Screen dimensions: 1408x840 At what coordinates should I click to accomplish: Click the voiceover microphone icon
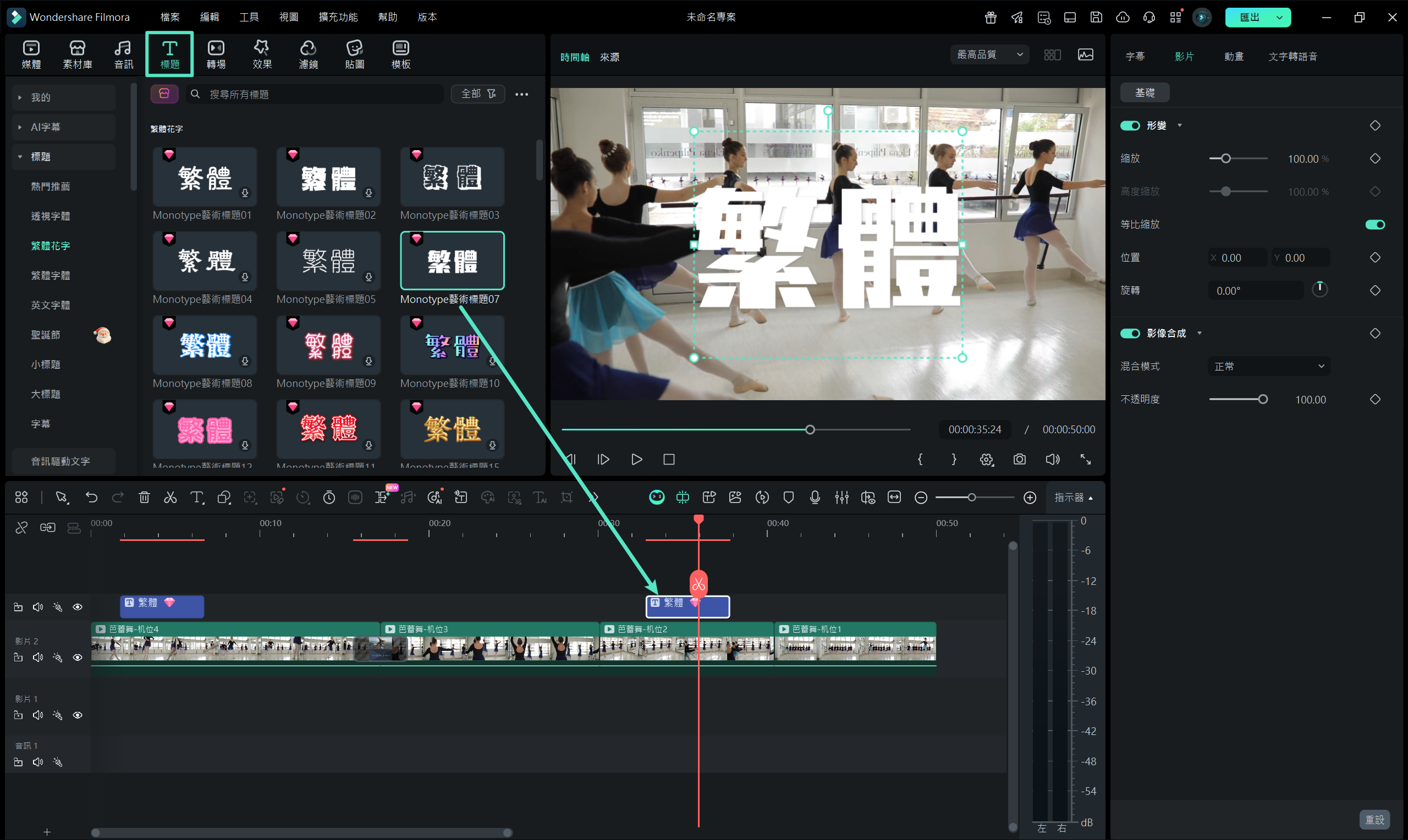pos(815,498)
